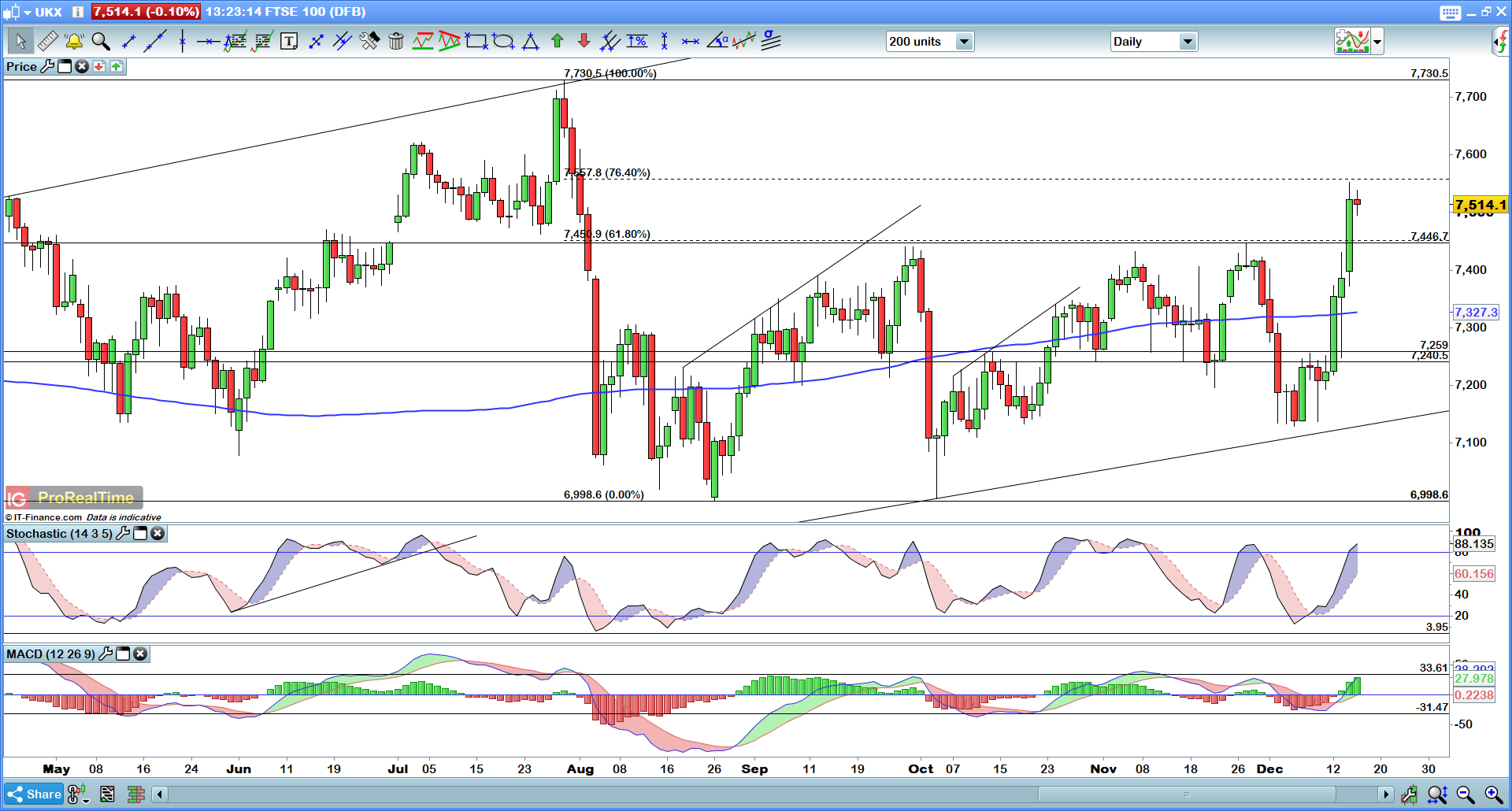Viewport: 1512px width, 811px height.
Task: Select the Ellipse drawing tool
Action: (x=504, y=41)
